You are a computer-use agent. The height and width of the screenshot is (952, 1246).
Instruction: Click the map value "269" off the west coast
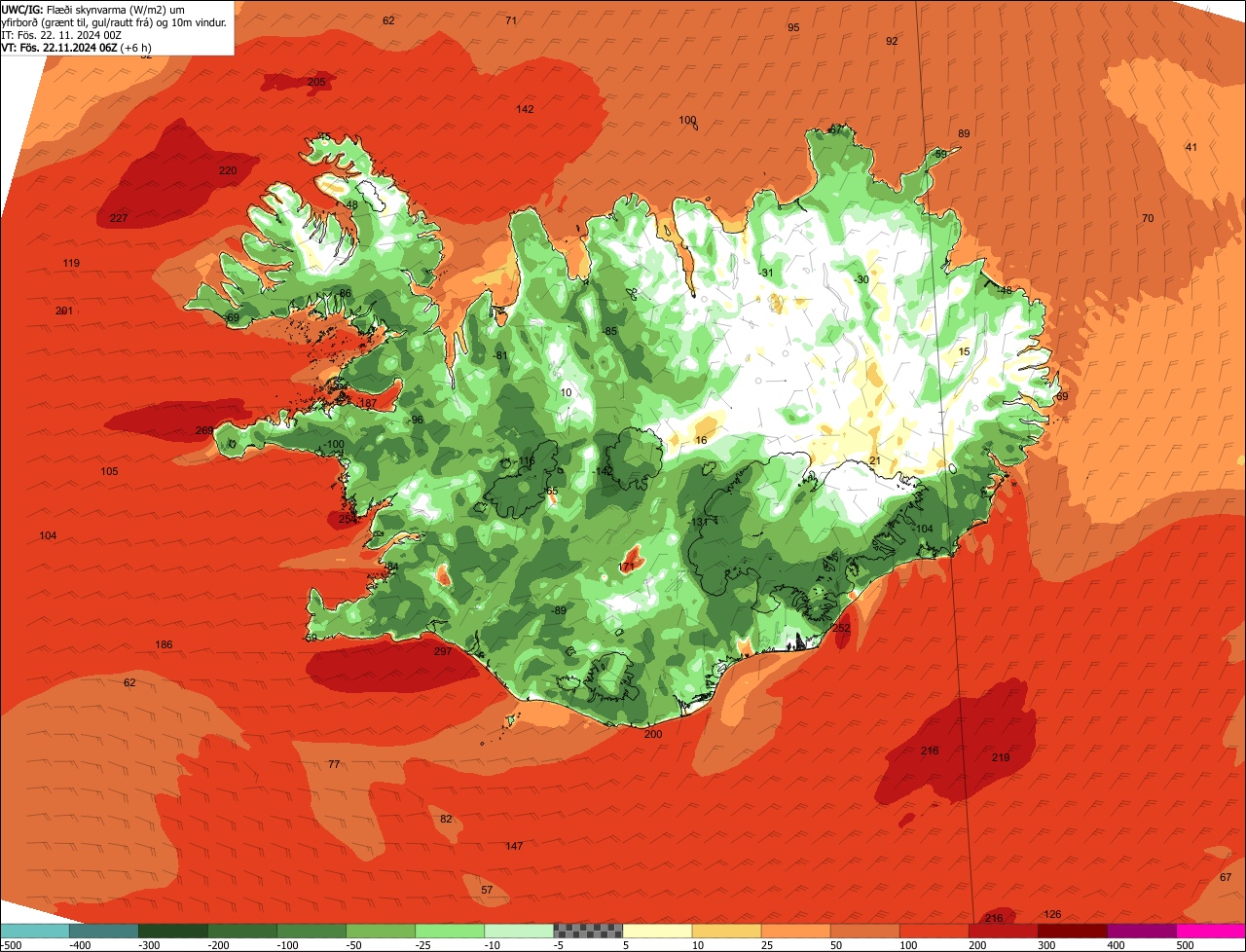[204, 430]
